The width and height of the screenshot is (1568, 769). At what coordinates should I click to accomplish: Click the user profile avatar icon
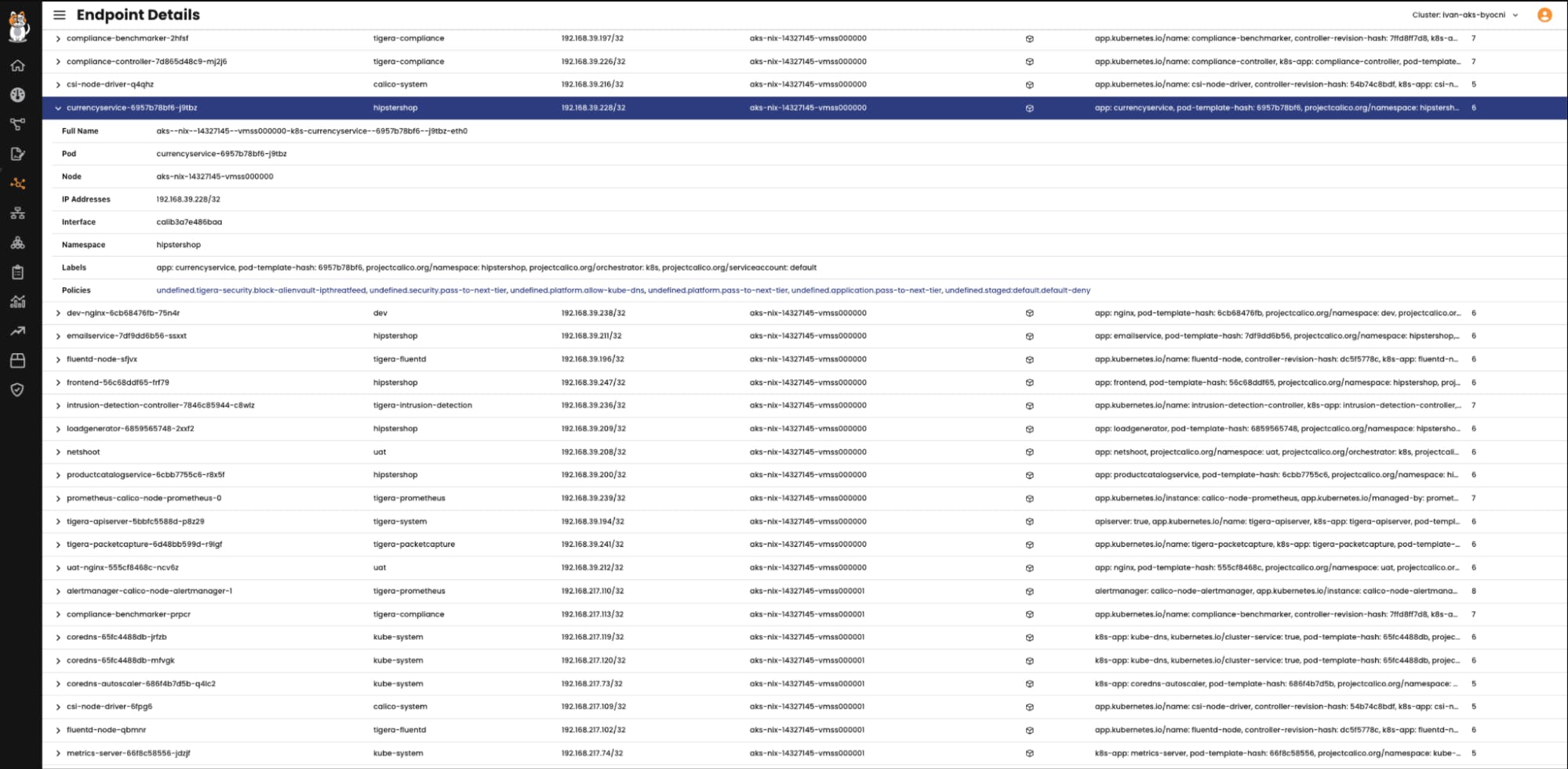click(1544, 14)
